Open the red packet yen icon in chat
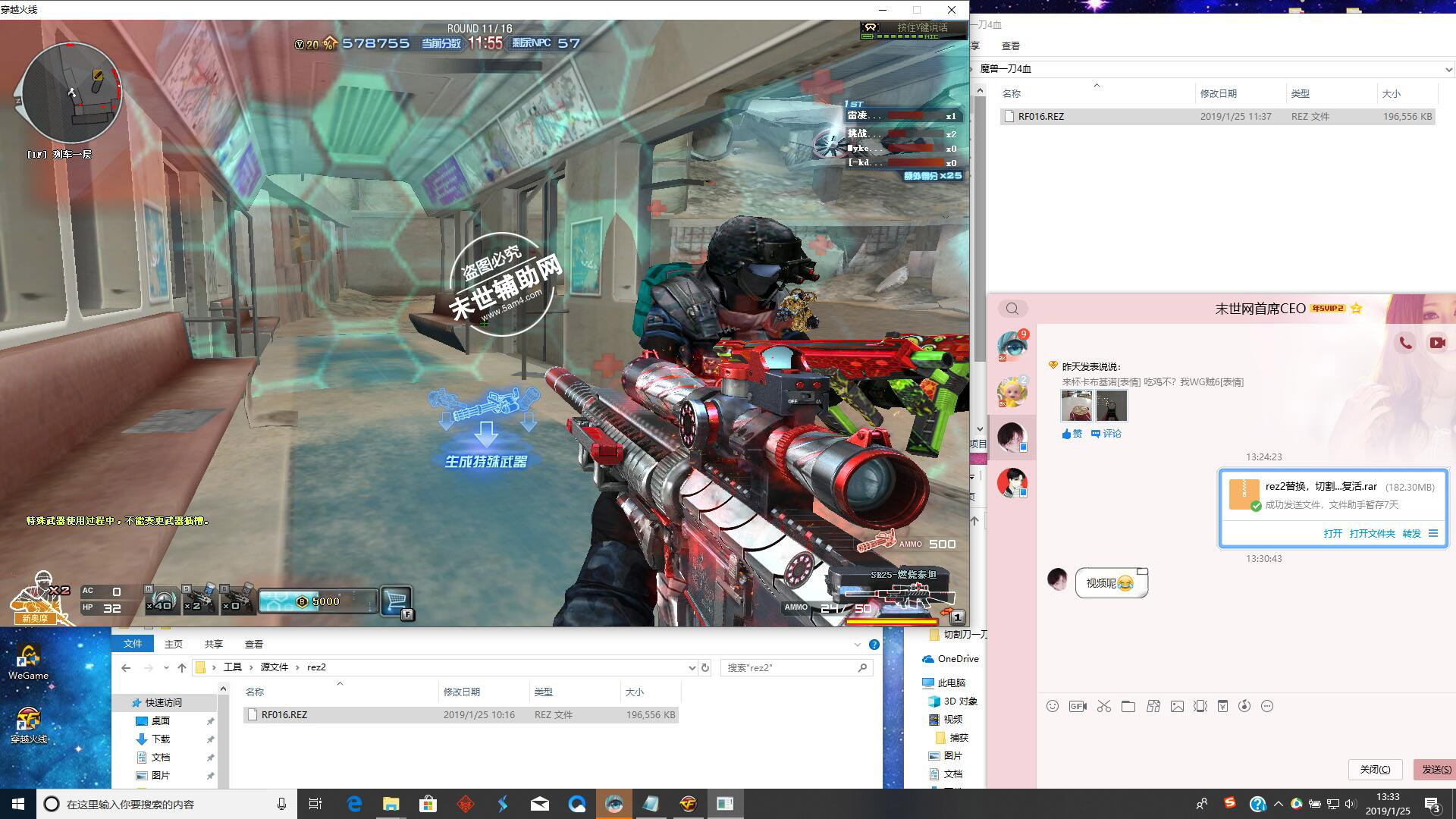1456x819 pixels. pyautogui.click(x=1222, y=706)
